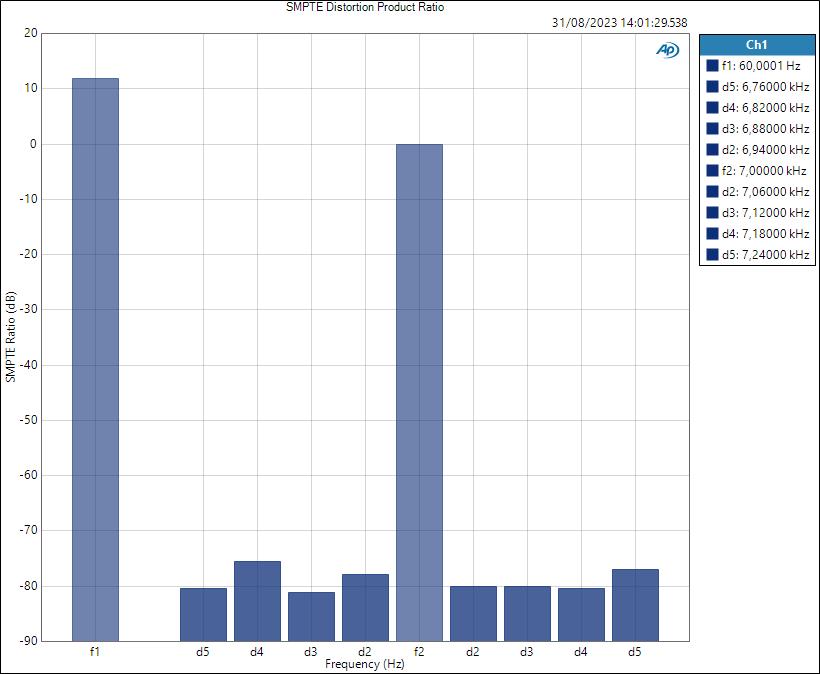Click the color swatch for d3: 6,88000 kHz
The height and width of the screenshot is (674, 820).
coord(712,128)
